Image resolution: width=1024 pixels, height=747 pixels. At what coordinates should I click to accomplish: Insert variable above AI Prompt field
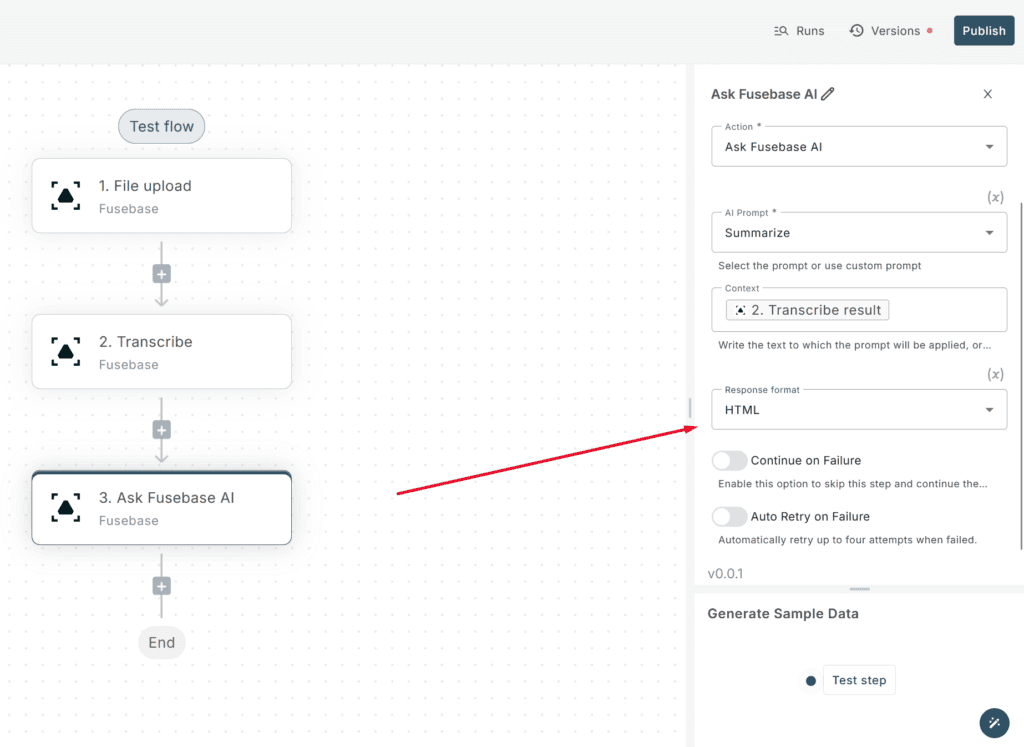point(995,197)
